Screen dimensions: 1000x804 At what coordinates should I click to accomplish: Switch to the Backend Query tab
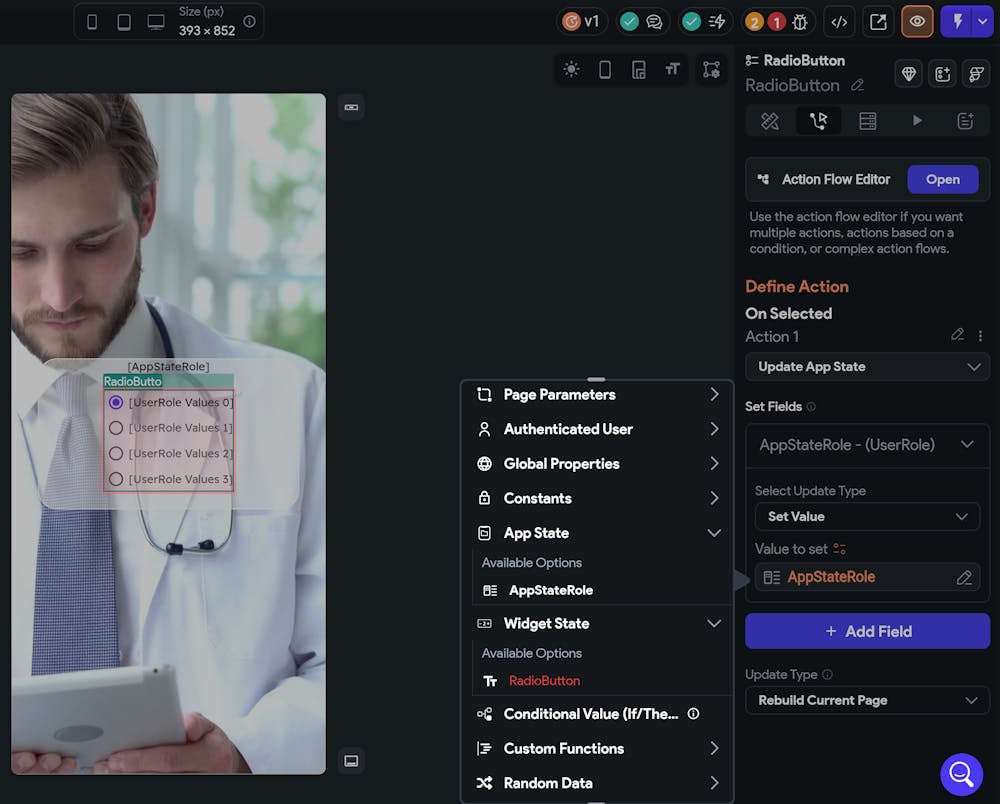(867, 121)
